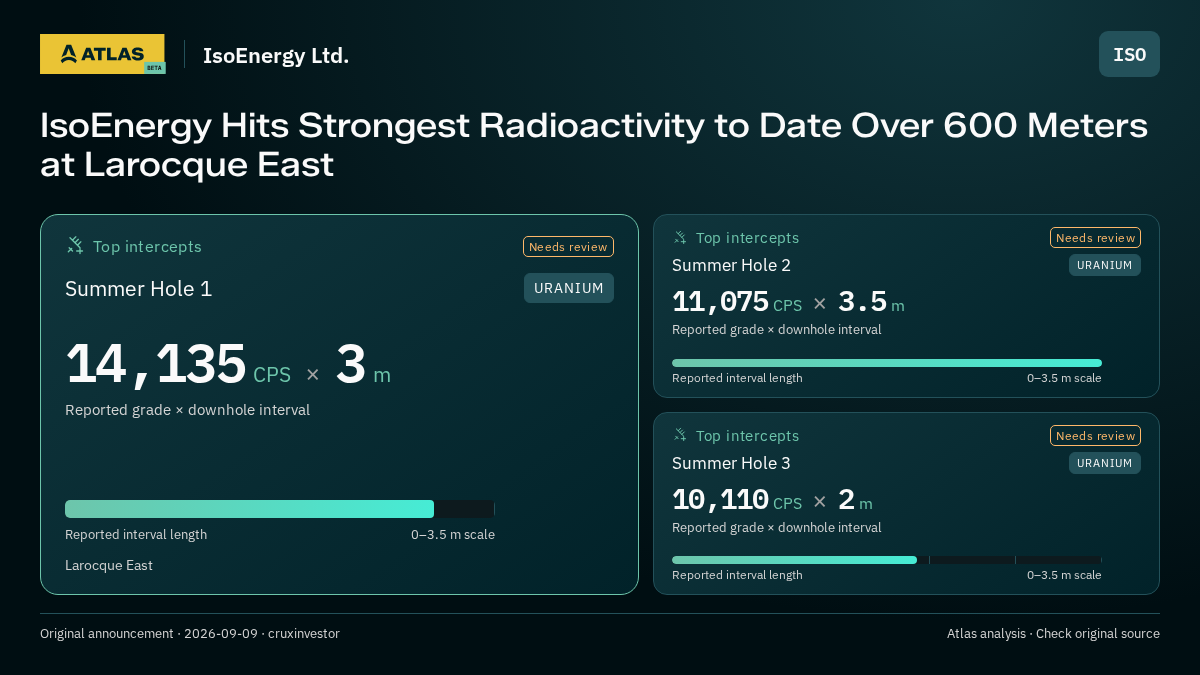Click the 2 m interval in Summer Hole 3

[x=855, y=500]
